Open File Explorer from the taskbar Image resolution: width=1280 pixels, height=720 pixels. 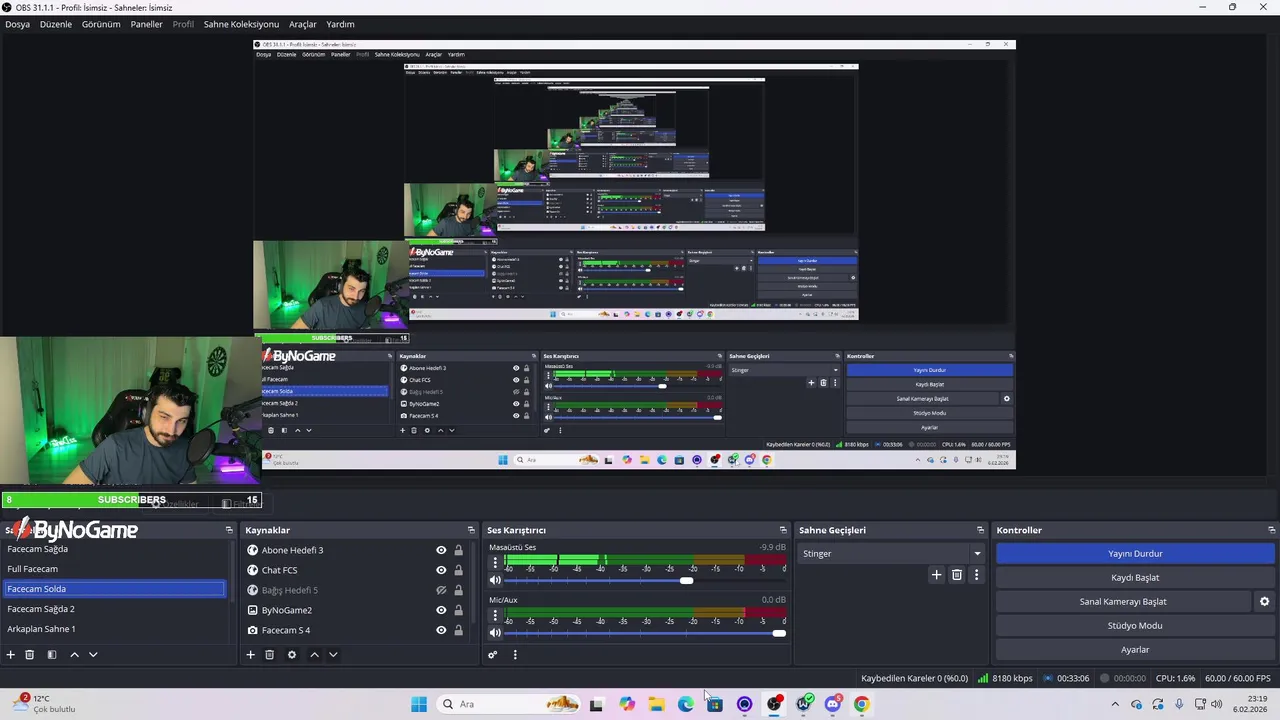coord(656,704)
